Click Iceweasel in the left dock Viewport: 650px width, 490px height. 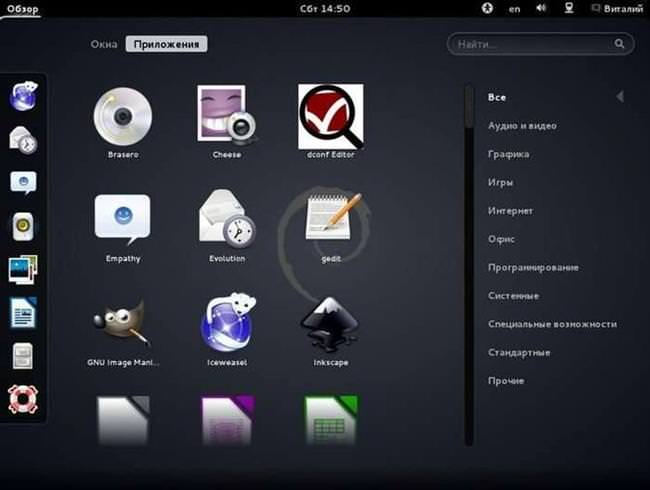24,96
